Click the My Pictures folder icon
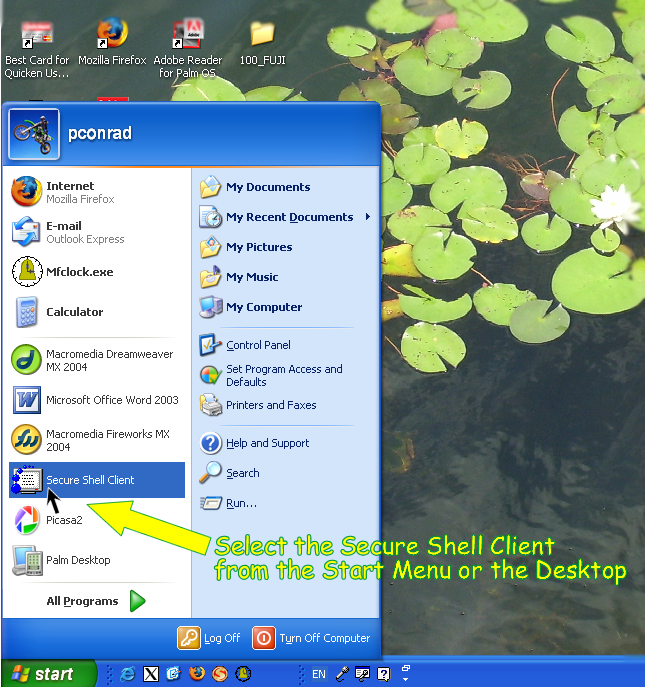This screenshot has width=645, height=687. pyautogui.click(x=210, y=247)
